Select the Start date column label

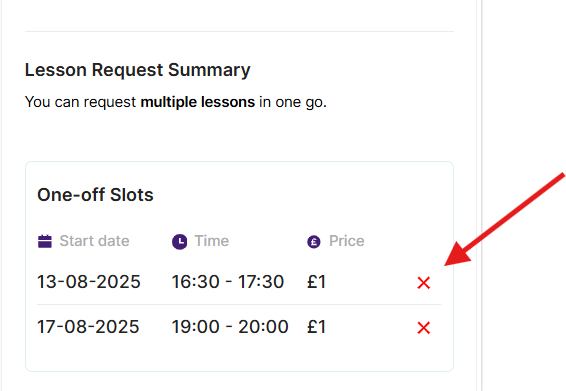[94, 241]
